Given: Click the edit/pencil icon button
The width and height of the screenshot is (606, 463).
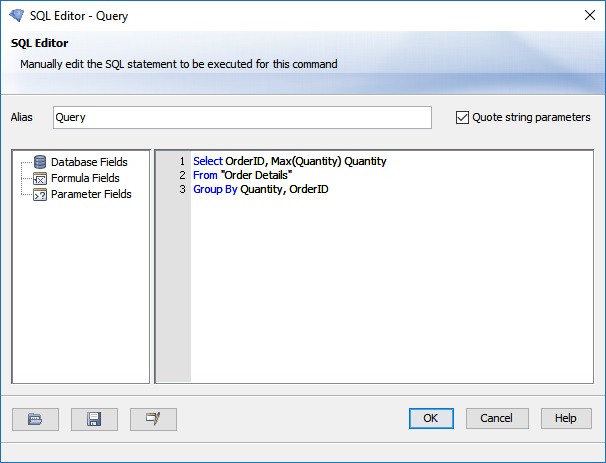Looking at the screenshot, I should coord(153,419).
